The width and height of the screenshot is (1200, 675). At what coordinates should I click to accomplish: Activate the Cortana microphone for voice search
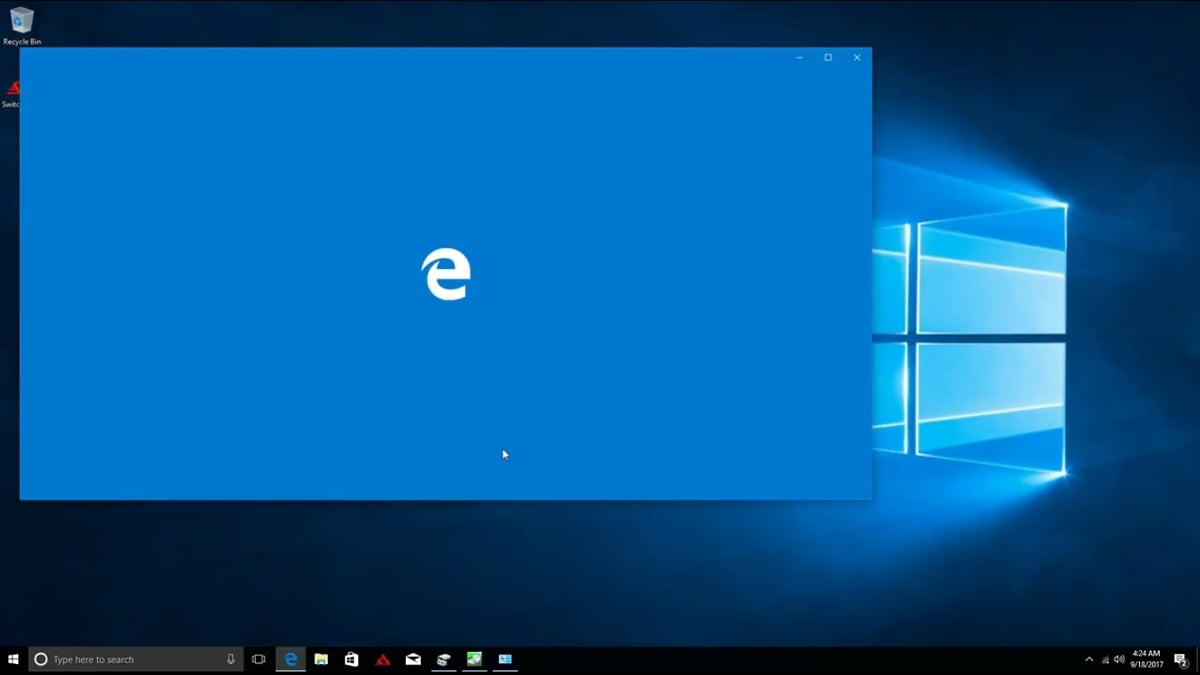click(x=232, y=658)
